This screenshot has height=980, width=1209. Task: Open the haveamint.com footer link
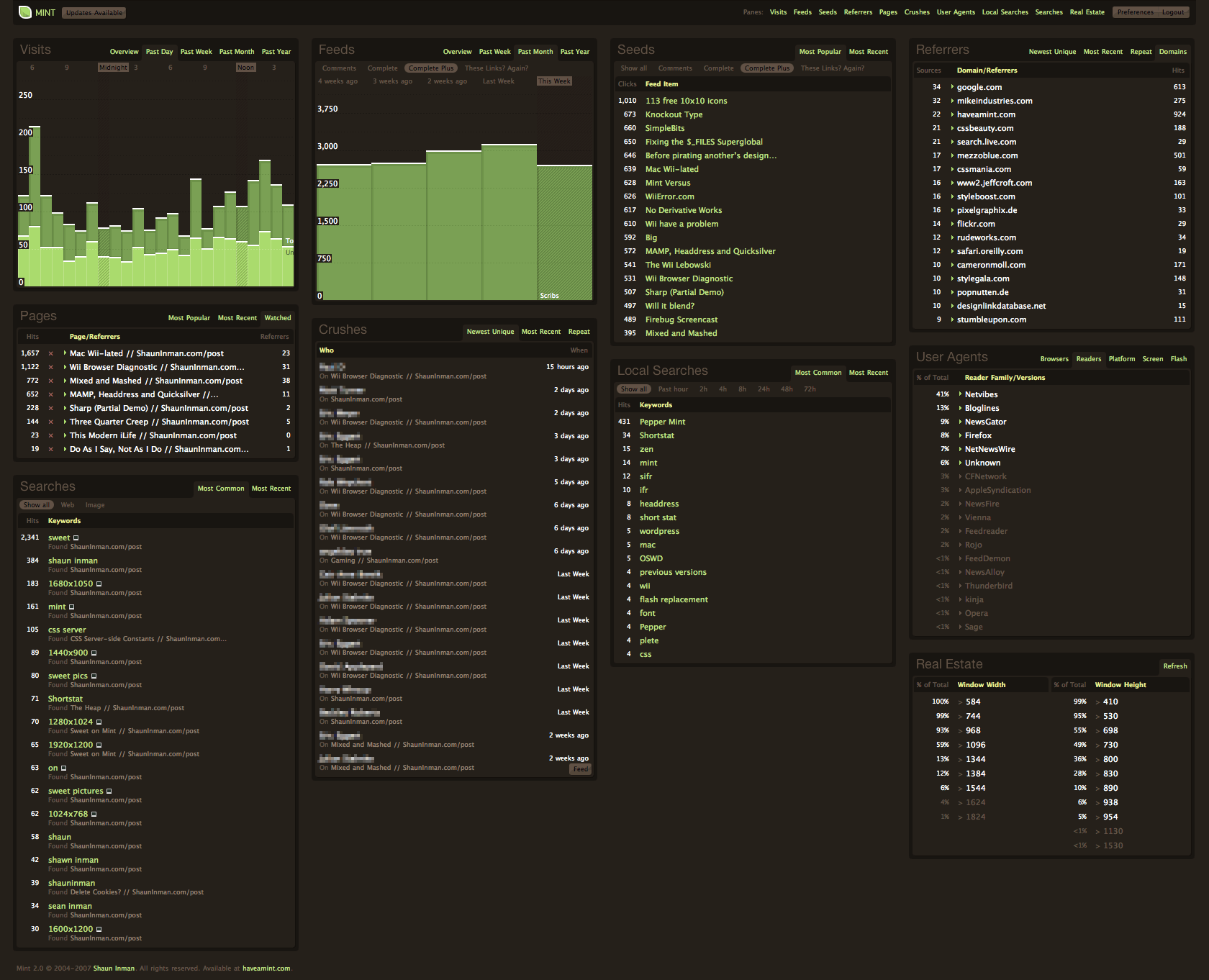[x=266, y=968]
